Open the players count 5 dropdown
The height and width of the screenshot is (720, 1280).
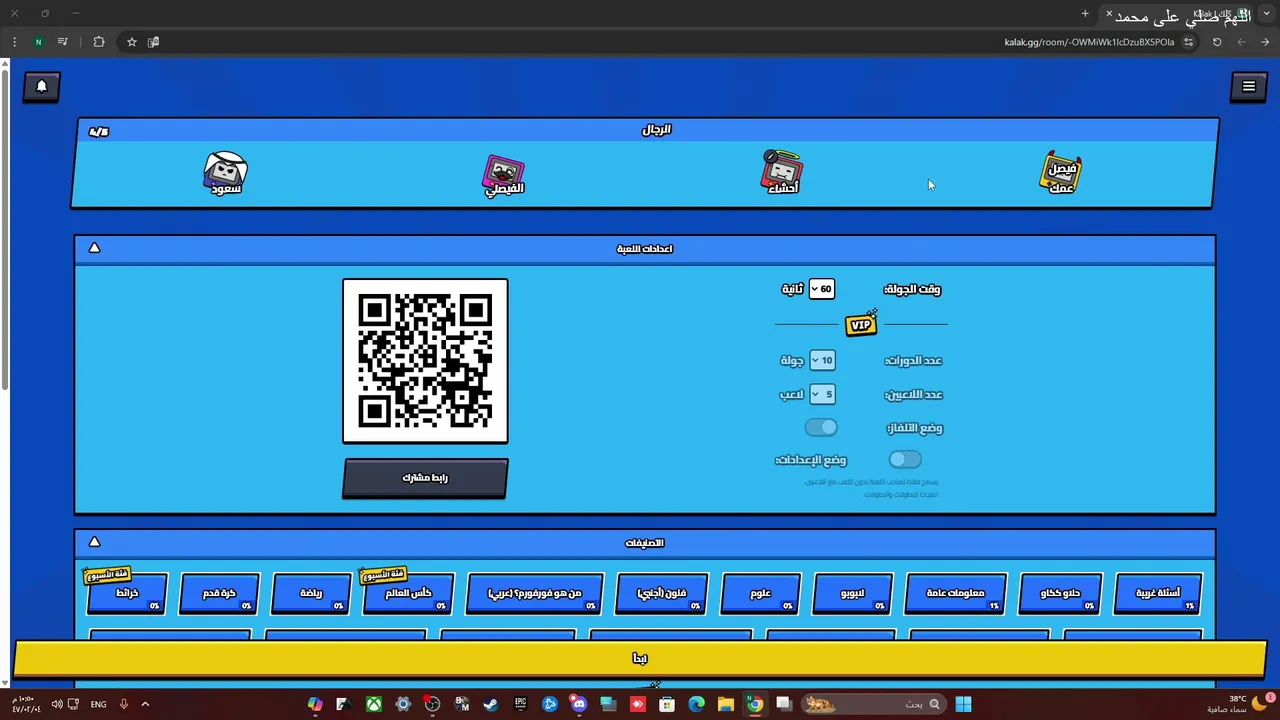point(822,394)
